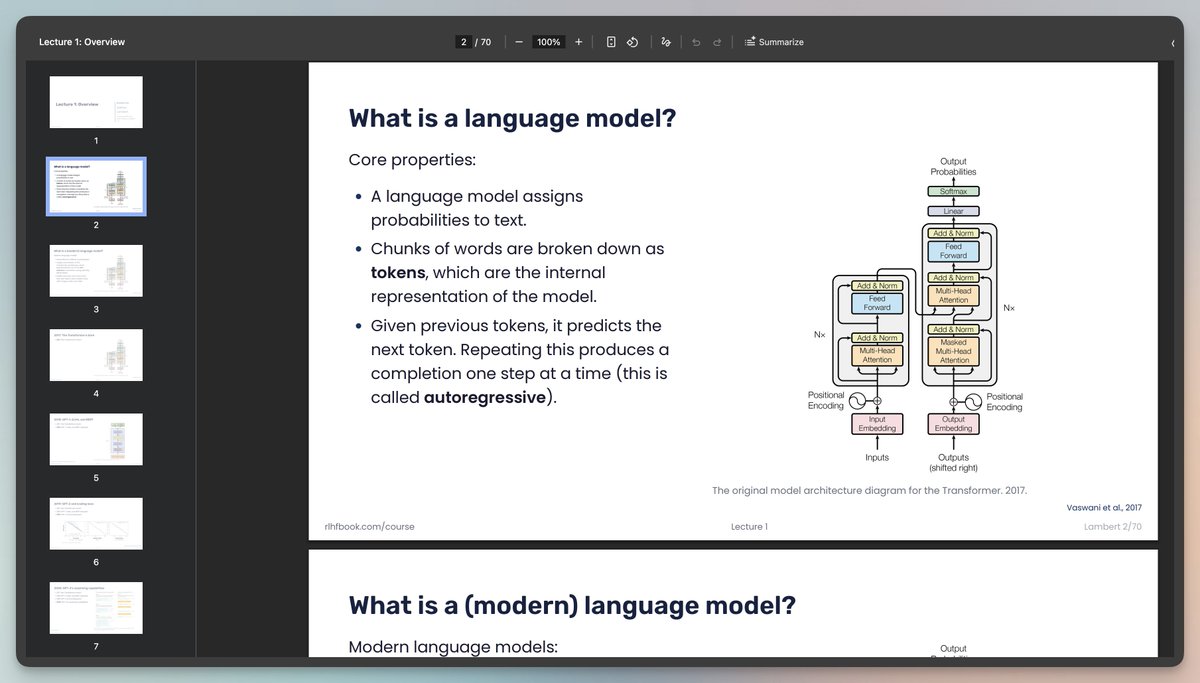
Task: Click the bold word 'tokens'
Action: pos(398,273)
